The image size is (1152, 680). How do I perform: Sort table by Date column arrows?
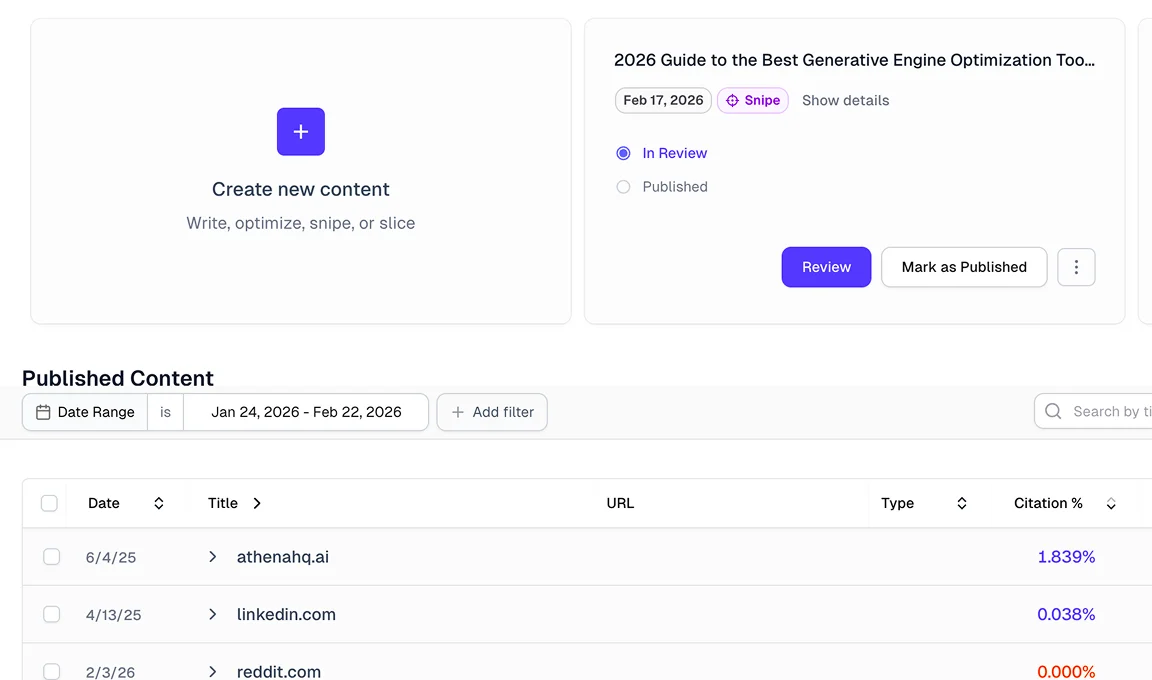[x=159, y=503]
